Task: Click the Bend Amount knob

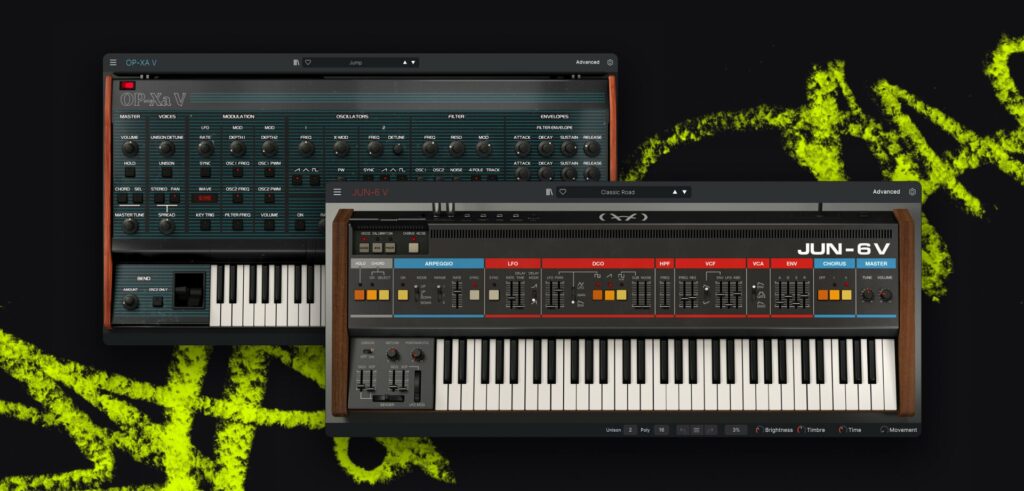Action: tap(131, 302)
